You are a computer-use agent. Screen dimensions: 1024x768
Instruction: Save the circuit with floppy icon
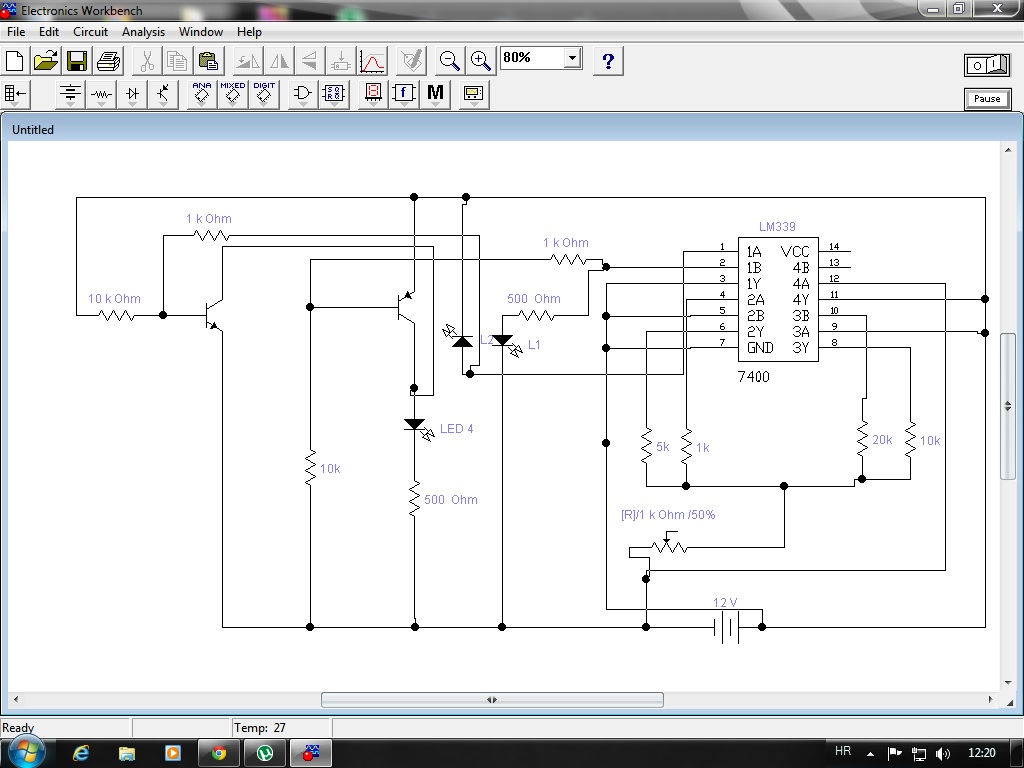77,61
